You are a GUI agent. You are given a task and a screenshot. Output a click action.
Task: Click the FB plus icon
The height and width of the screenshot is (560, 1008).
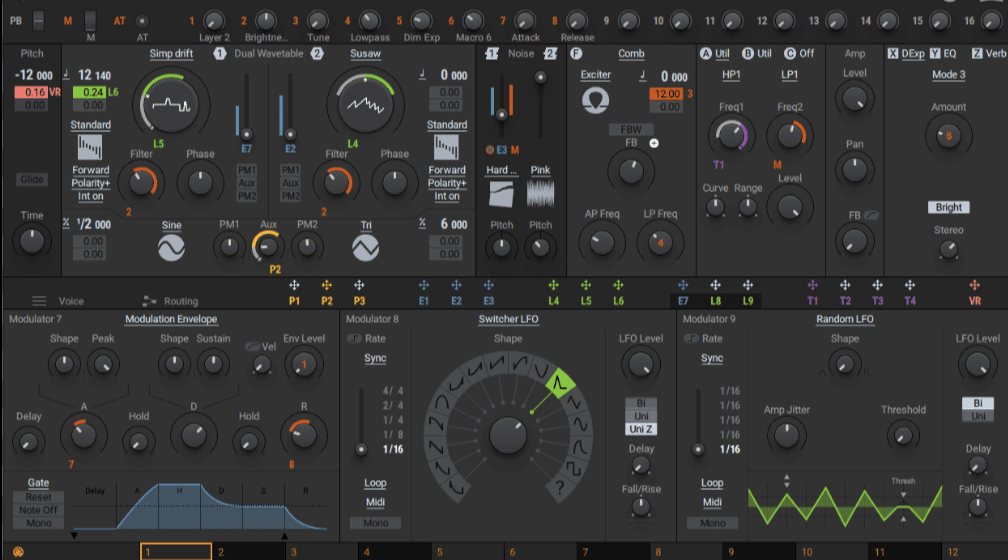tap(654, 143)
